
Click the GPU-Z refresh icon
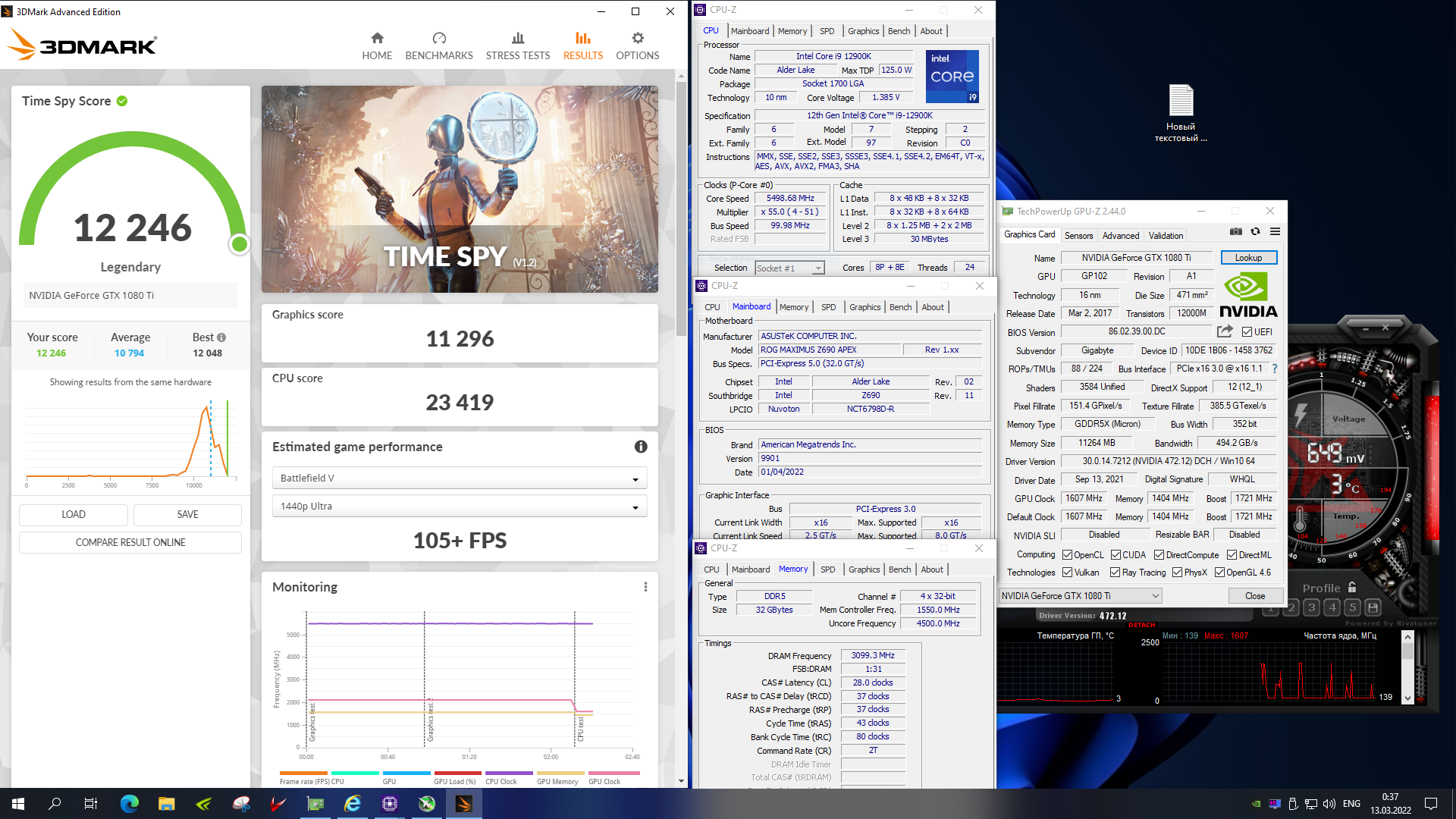1256,231
